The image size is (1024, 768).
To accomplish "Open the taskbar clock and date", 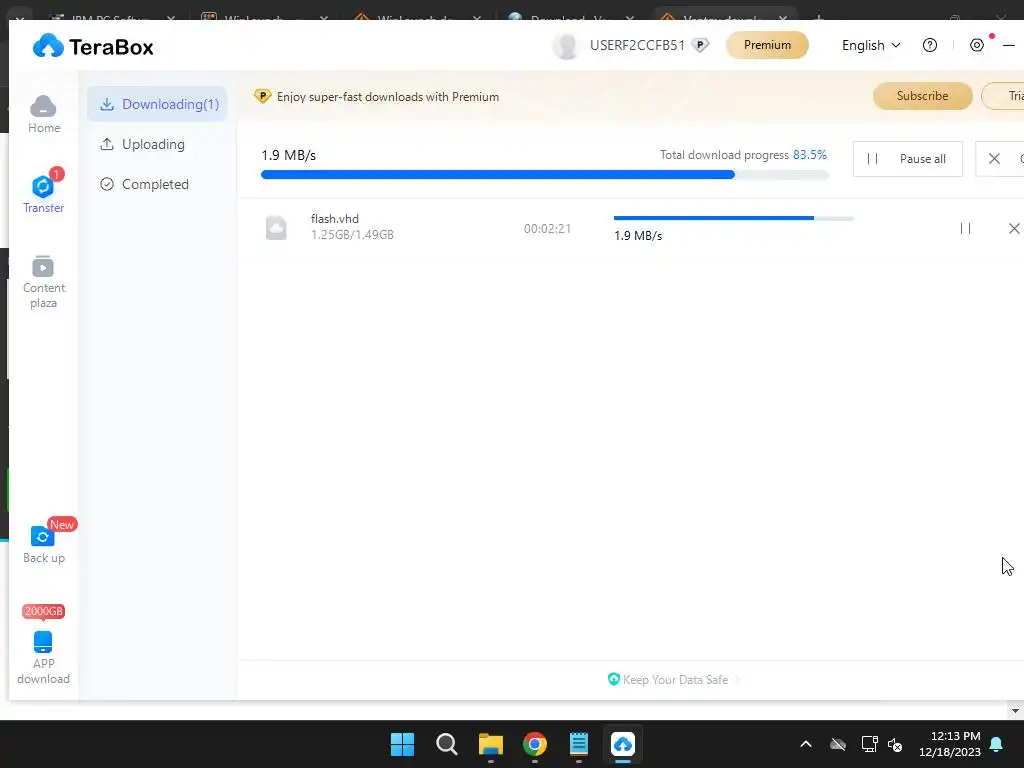I will click(950, 744).
